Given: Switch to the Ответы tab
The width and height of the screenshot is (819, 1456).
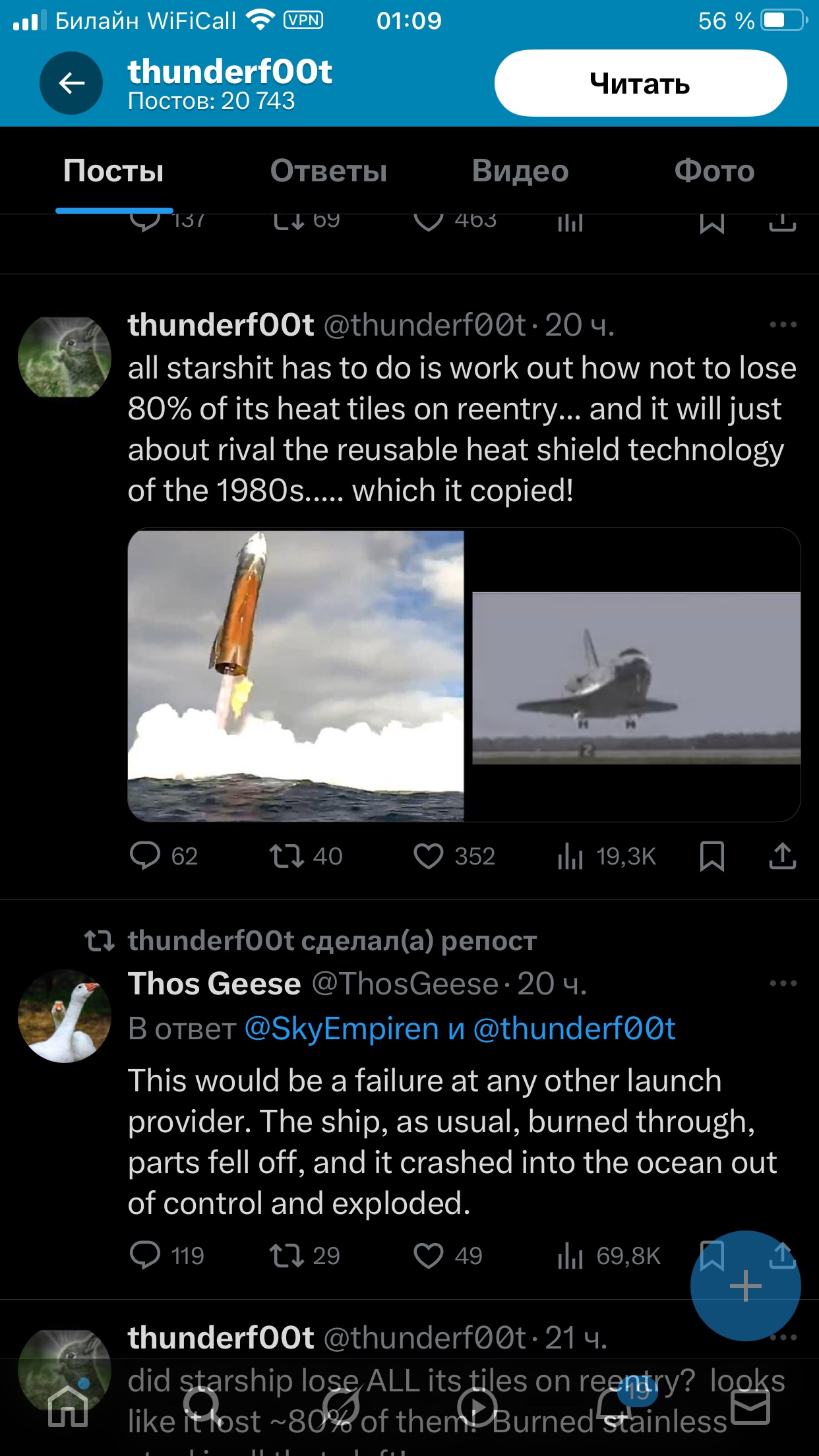Looking at the screenshot, I should pyautogui.click(x=328, y=171).
